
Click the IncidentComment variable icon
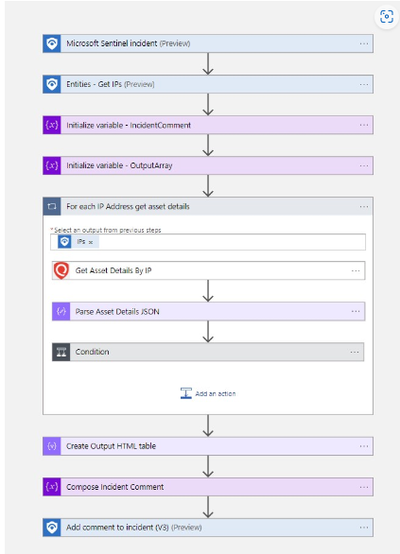click(52, 125)
